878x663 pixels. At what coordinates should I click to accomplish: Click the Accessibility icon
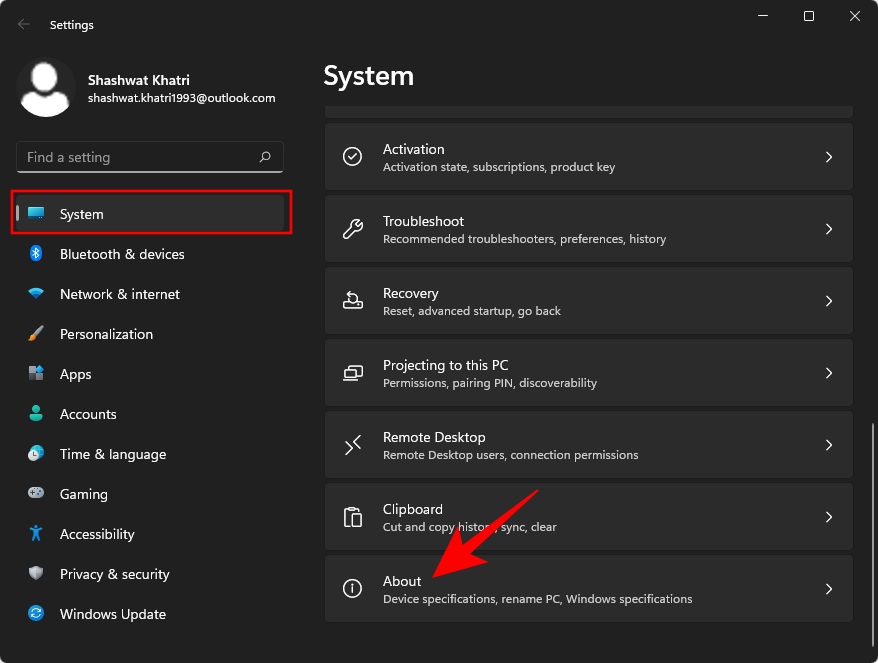tap(35, 534)
